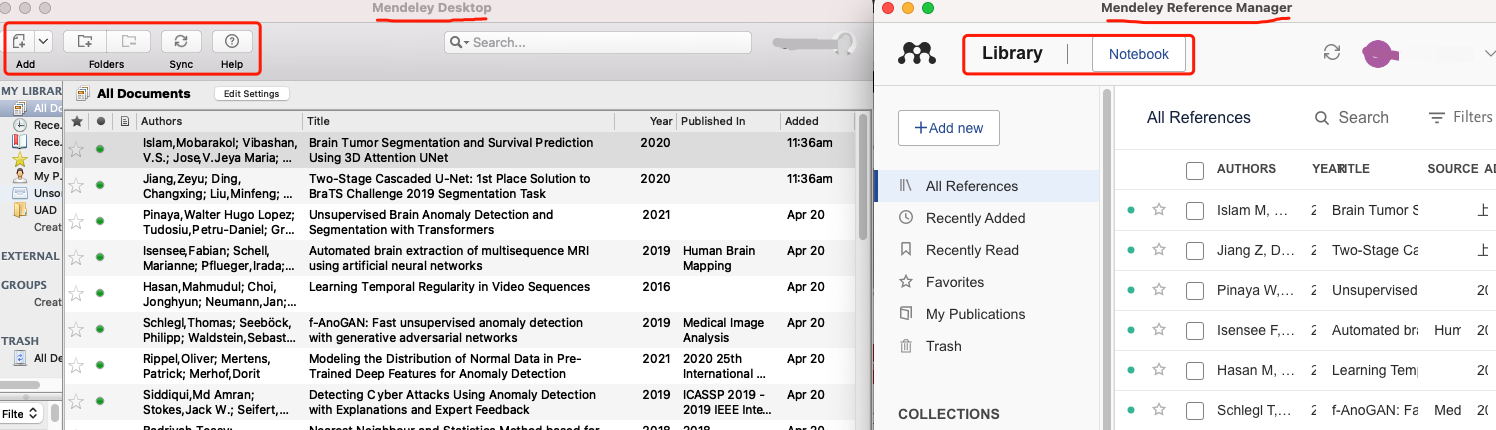Star the Pinaya W reference in Reference Manager

coord(1159,290)
